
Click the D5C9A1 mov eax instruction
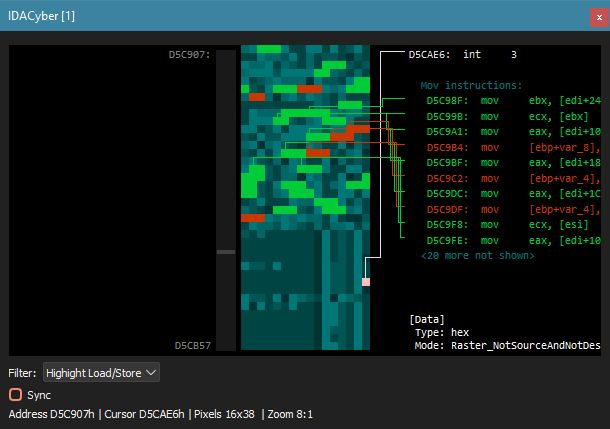point(514,132)
